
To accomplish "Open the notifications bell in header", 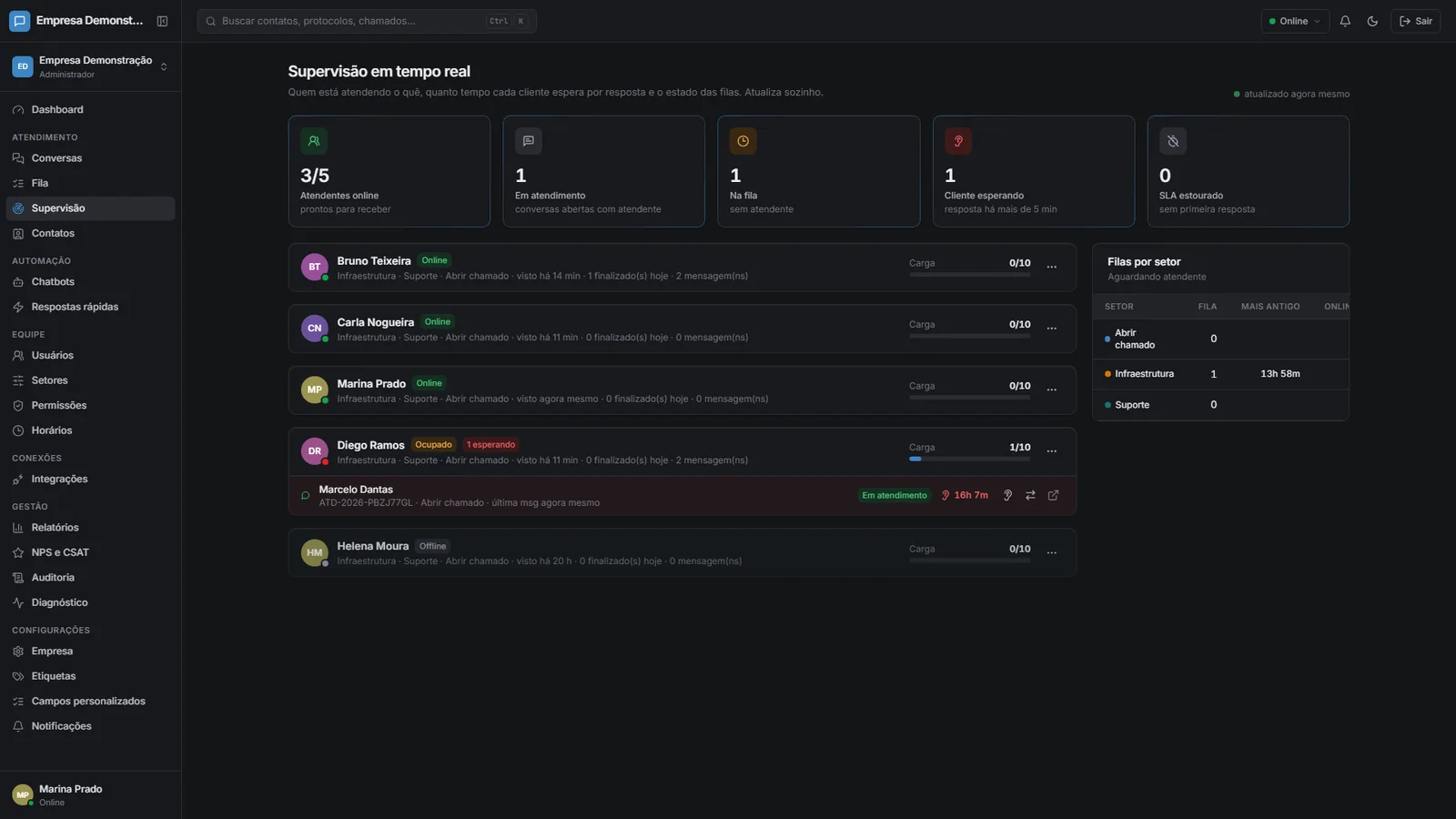I will click(1345, 21).
